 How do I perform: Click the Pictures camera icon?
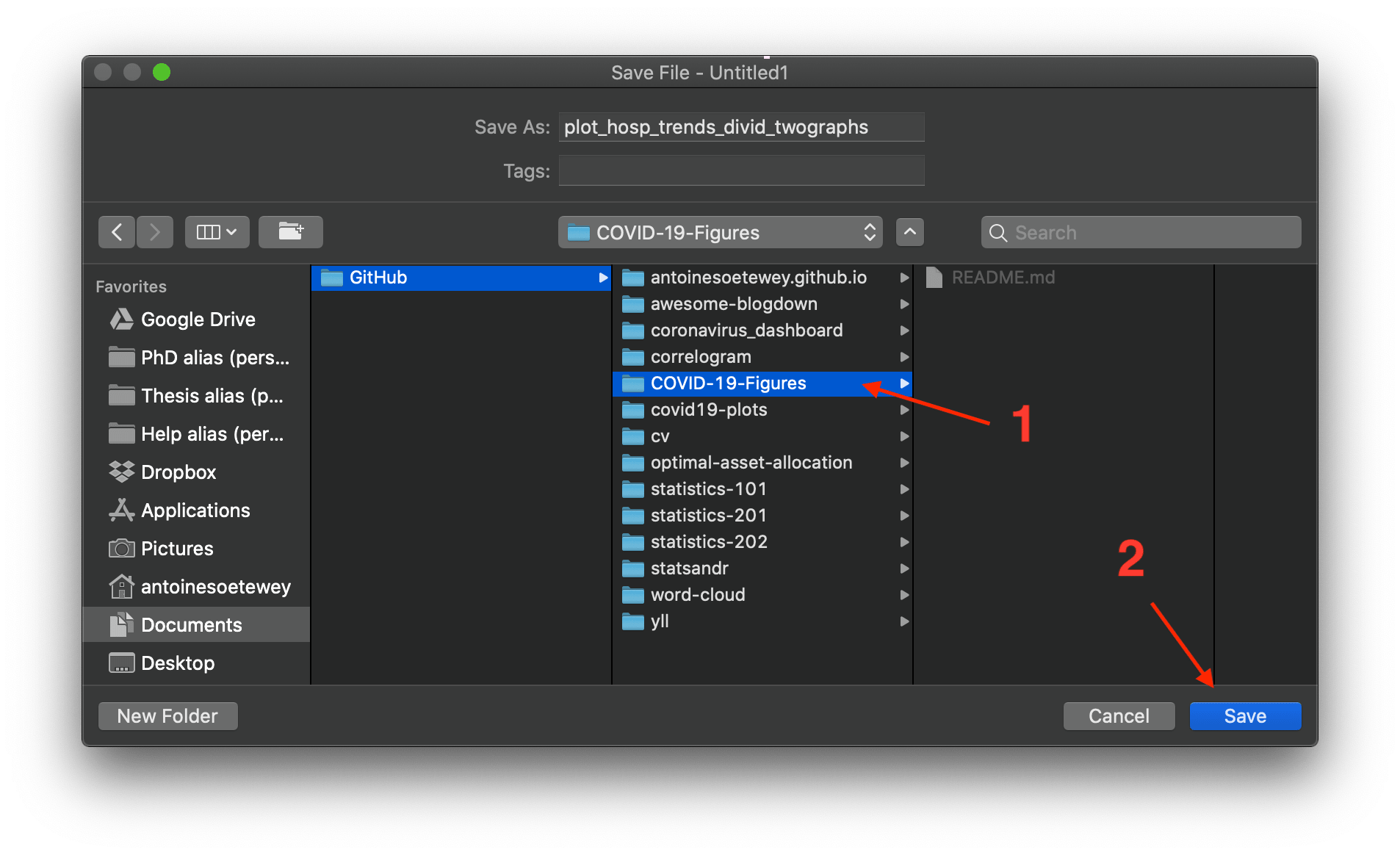121,549
